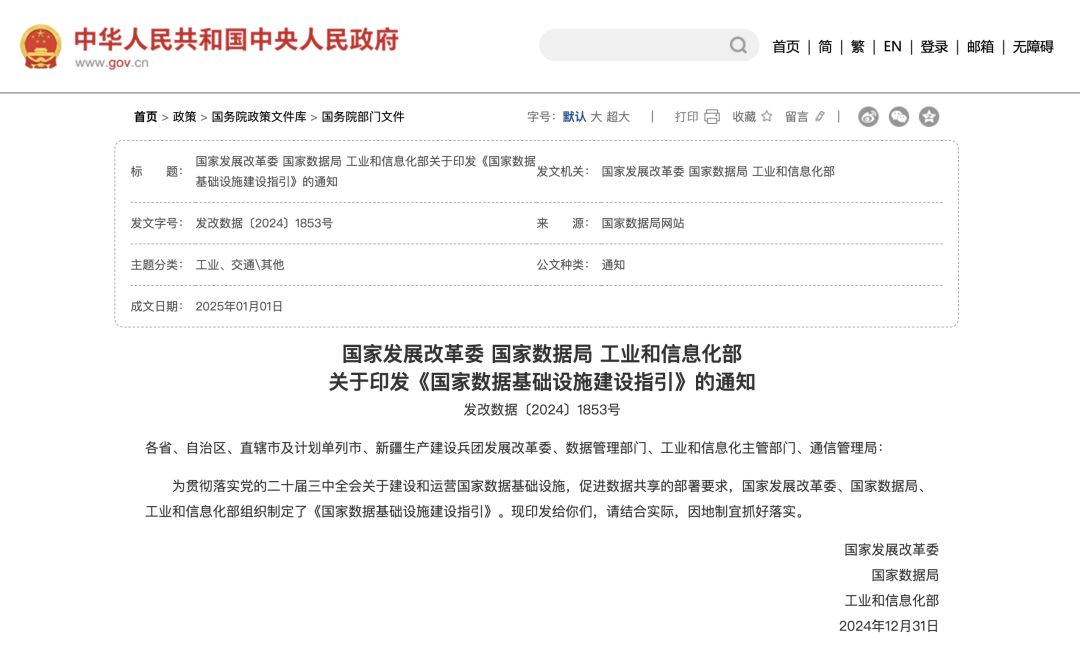The height and width of the screenshot is (649, 1080).
Task: Open the 国务院部门文件 breadcrumb
Action: (363, 116)
